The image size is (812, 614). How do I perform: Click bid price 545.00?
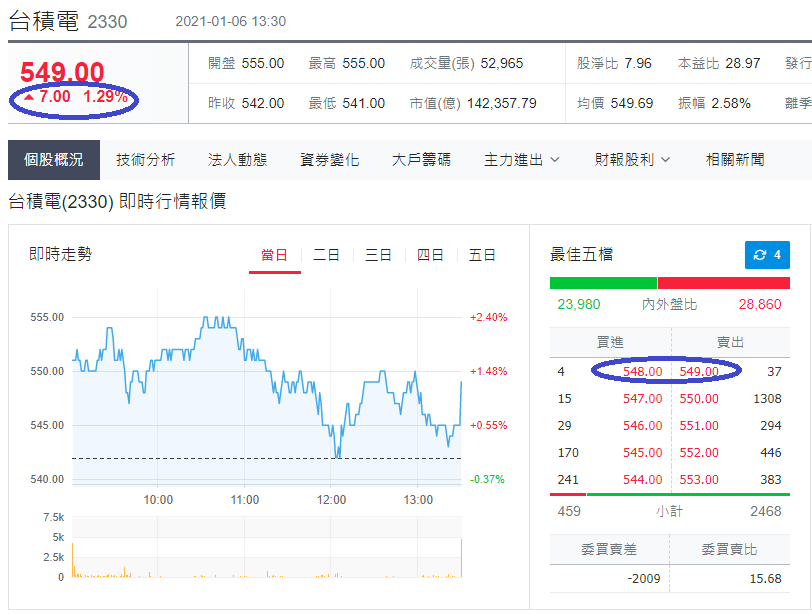point(642,452)
